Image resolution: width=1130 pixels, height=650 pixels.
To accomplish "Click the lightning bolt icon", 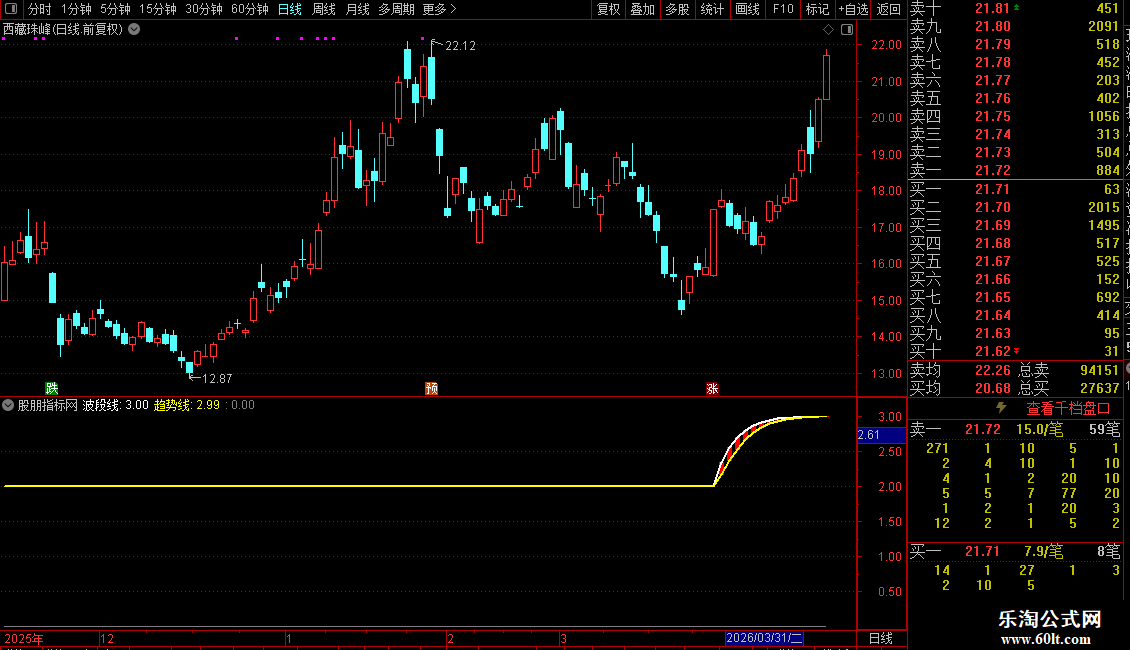I will 1001,408.
